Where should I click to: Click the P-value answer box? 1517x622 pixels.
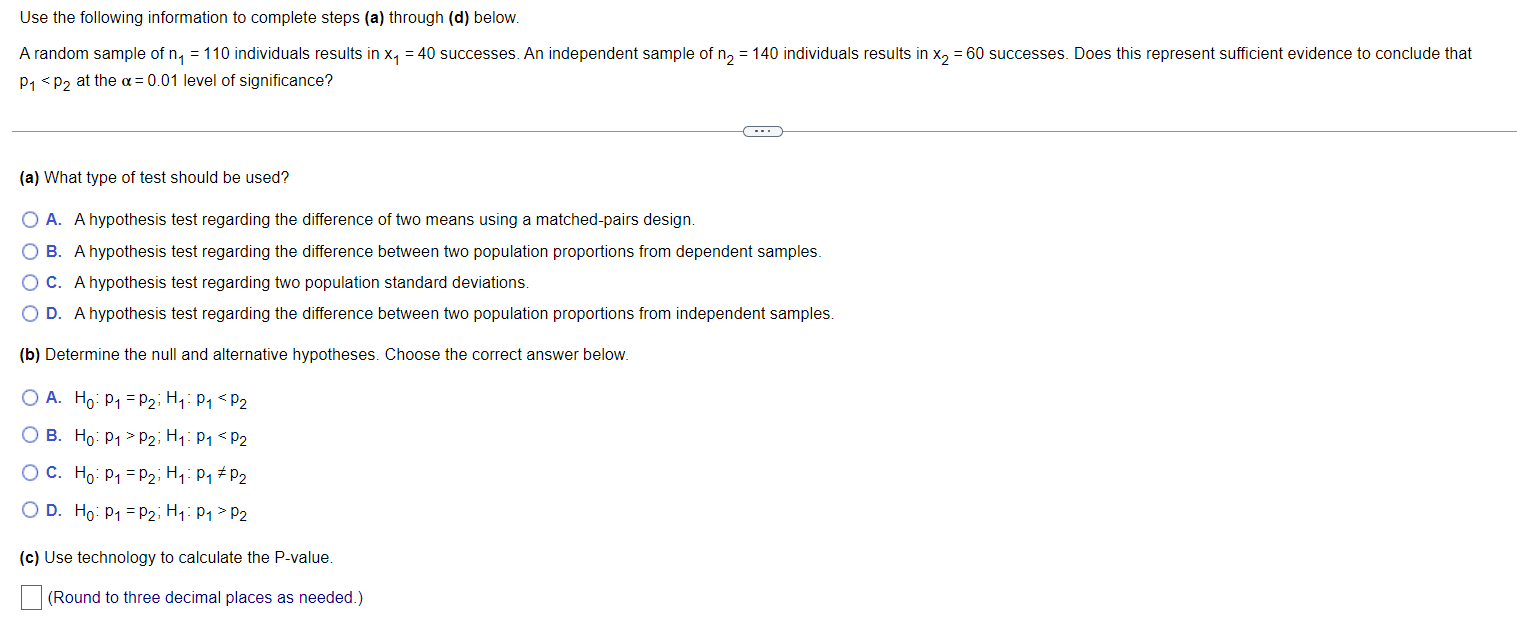tap(32, 596)
